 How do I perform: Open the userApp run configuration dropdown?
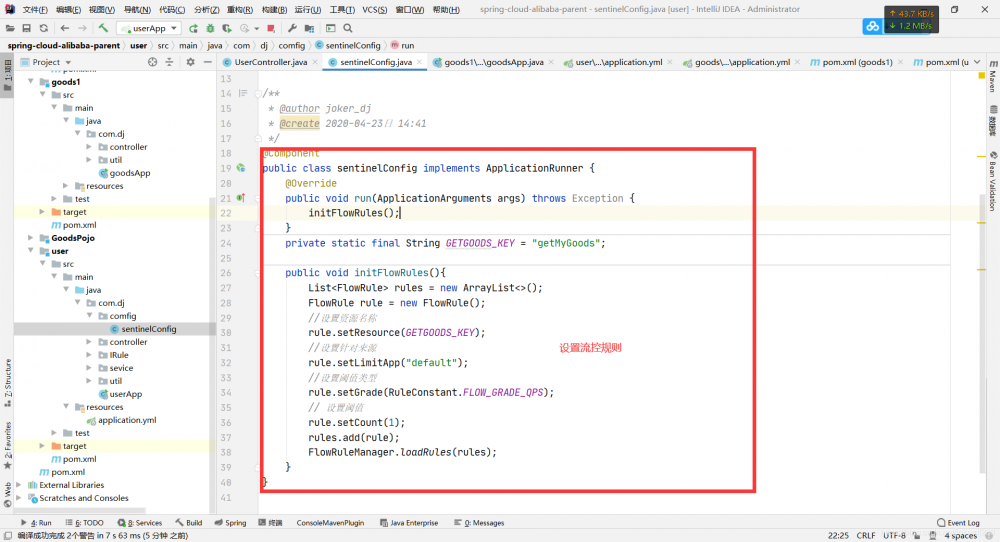tap(148, 28)
